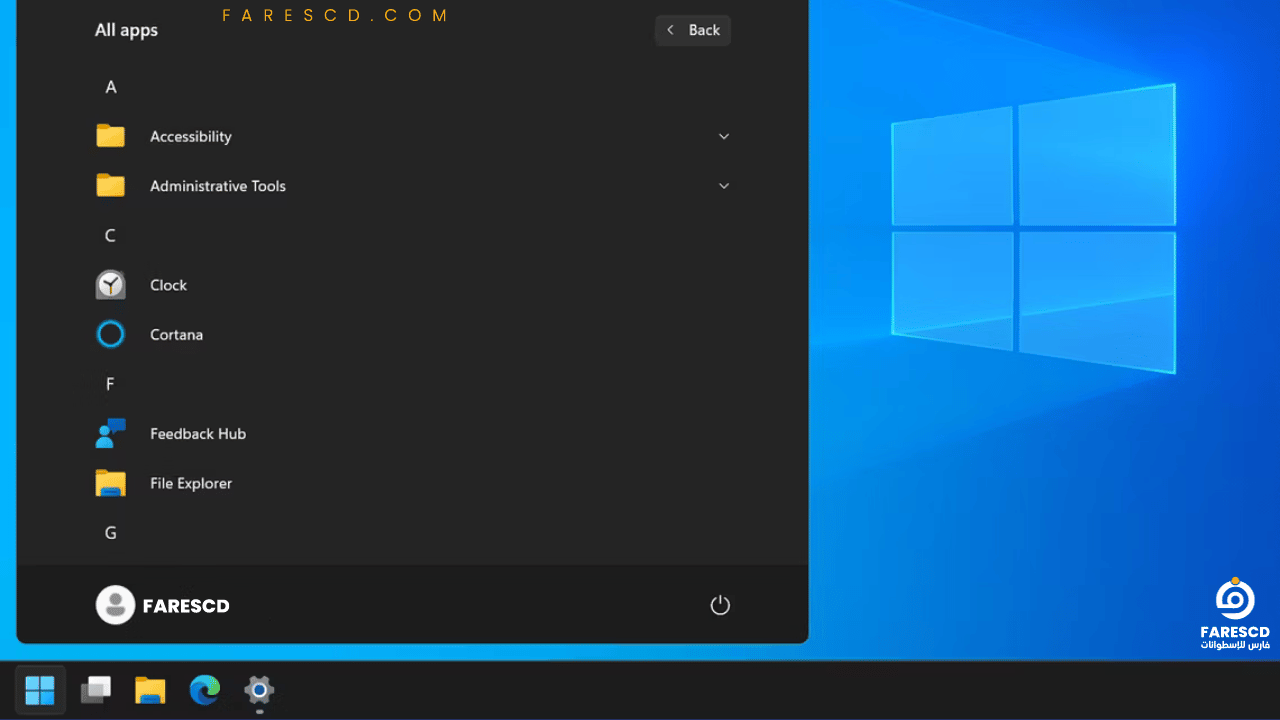Click the power button icon
Viewport: 1280px width, 720px height.
click(720, 605)
